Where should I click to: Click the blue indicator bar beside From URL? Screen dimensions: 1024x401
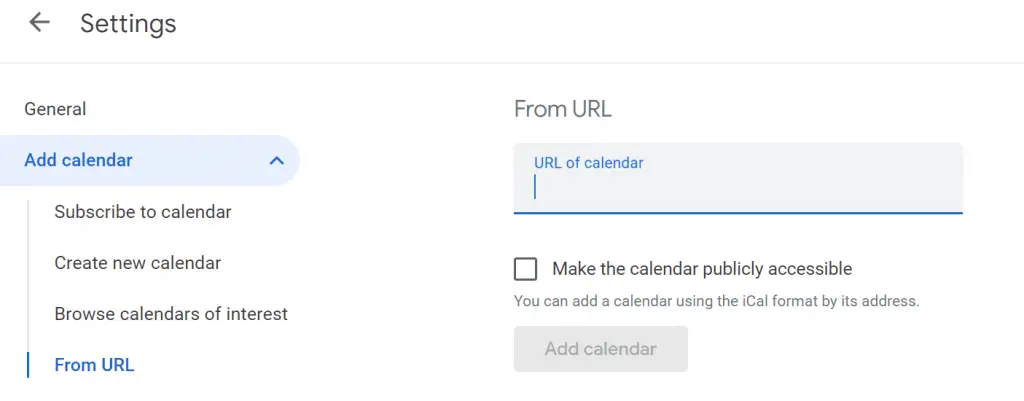pos(28,365)
